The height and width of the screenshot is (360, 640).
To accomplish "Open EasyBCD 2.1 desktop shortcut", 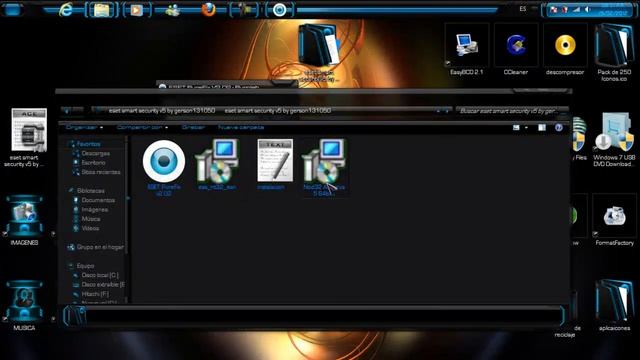I will pos(467,50).
